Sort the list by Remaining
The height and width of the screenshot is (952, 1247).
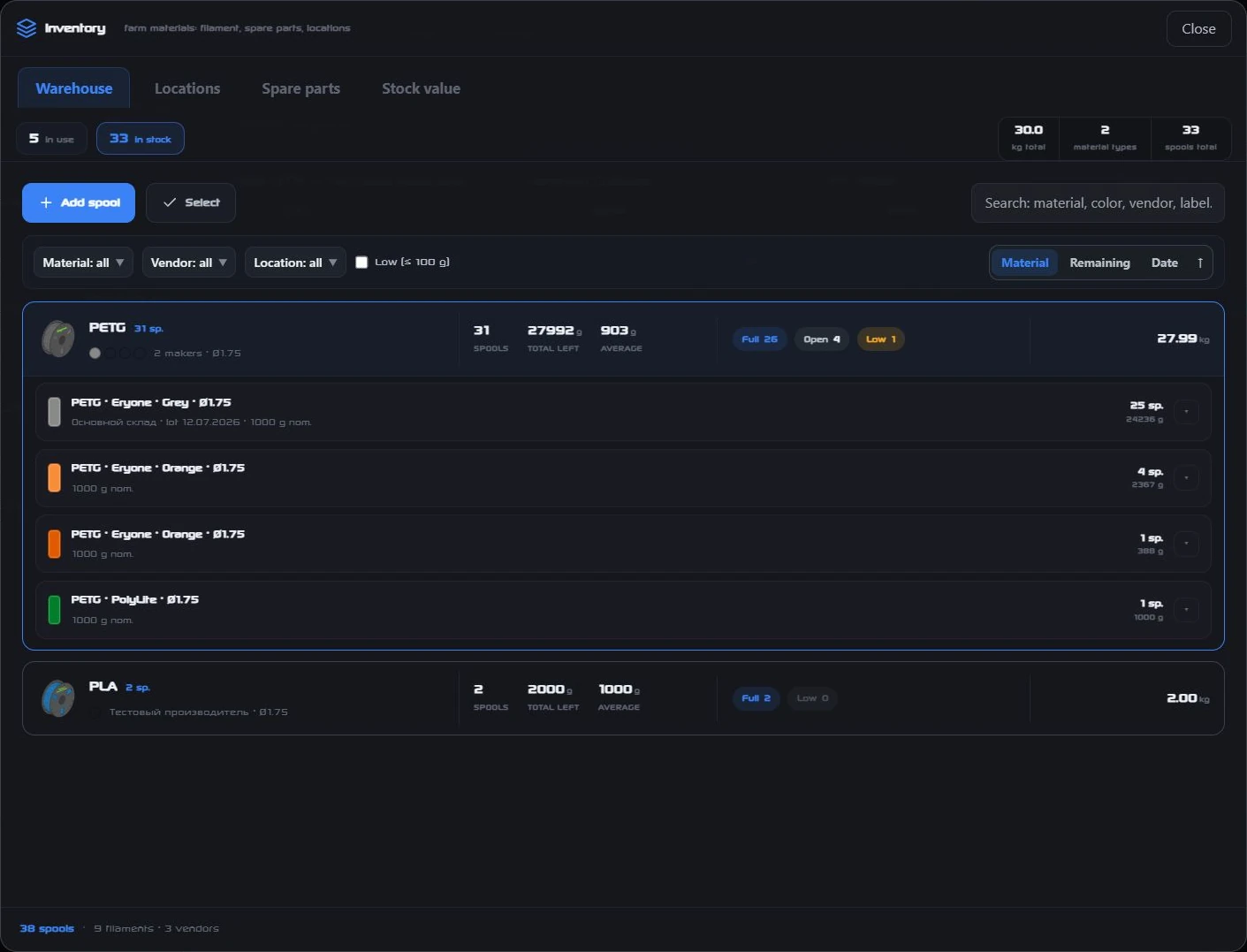[x=1099, y=263]
